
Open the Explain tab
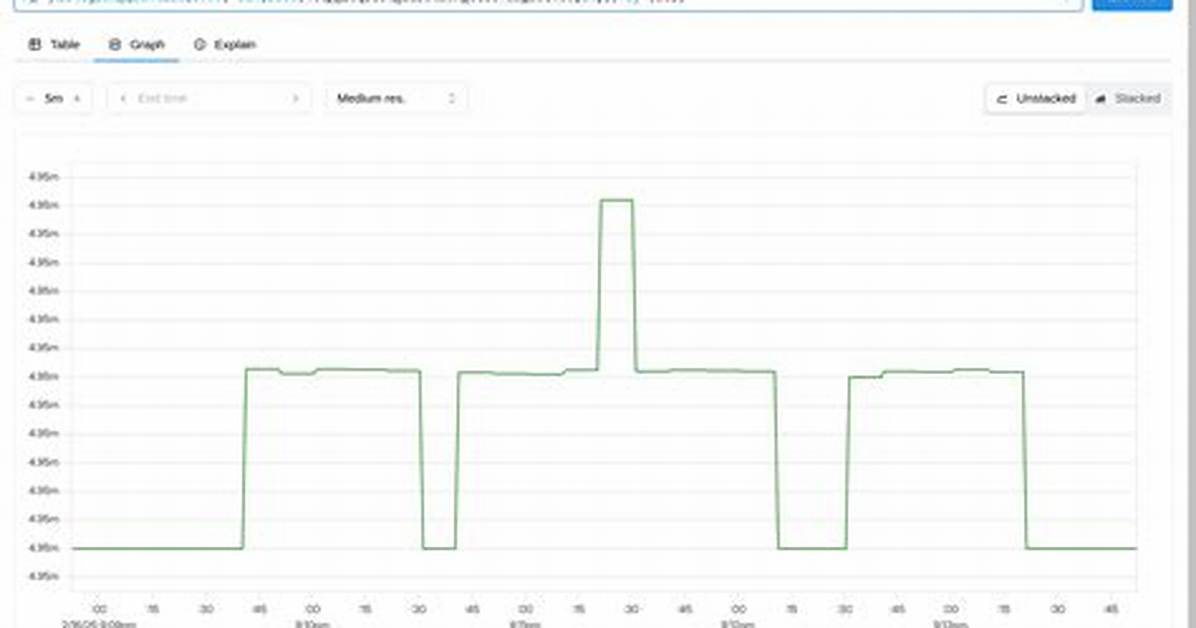tap(224, 44)
